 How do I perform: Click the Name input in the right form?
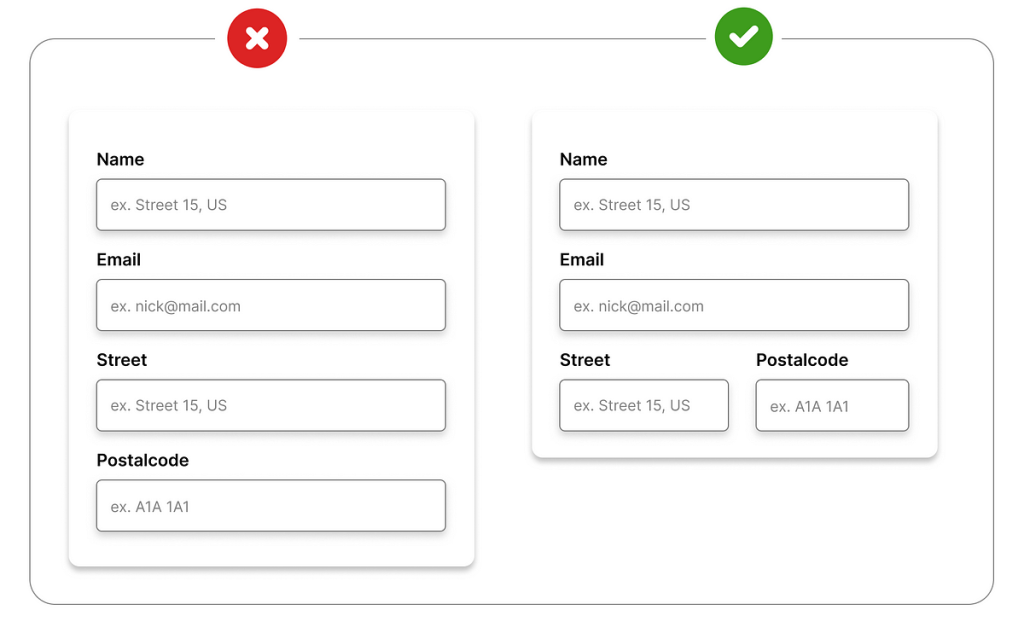(733, 205)
